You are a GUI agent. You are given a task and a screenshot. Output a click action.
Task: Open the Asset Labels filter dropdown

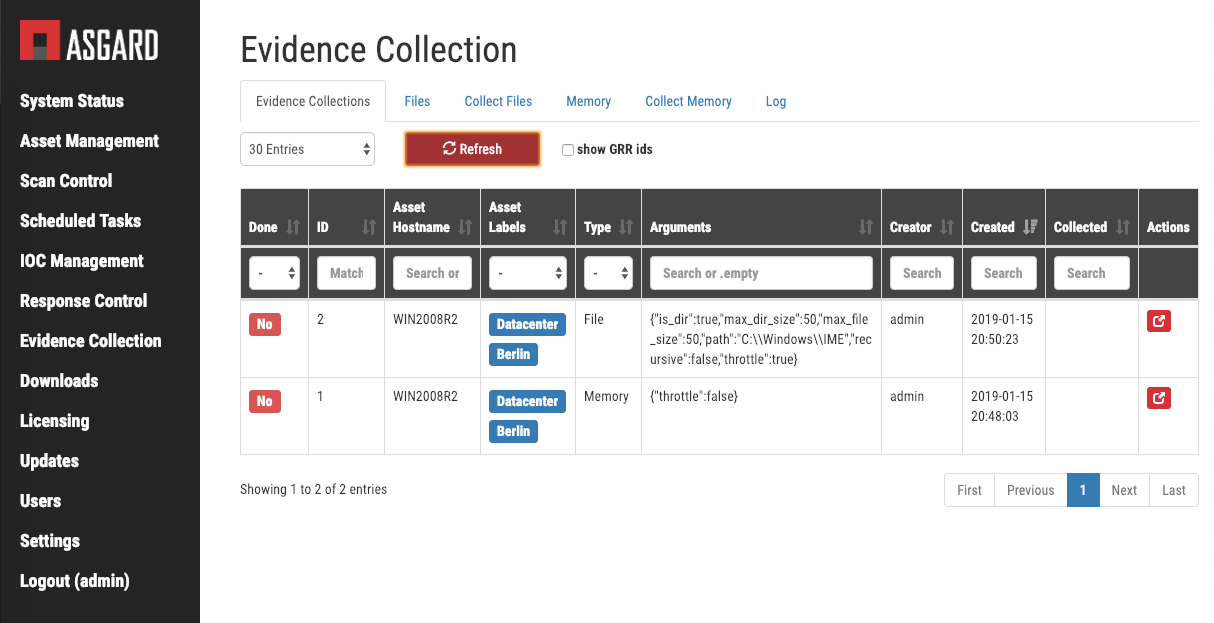tap(528, 273)
